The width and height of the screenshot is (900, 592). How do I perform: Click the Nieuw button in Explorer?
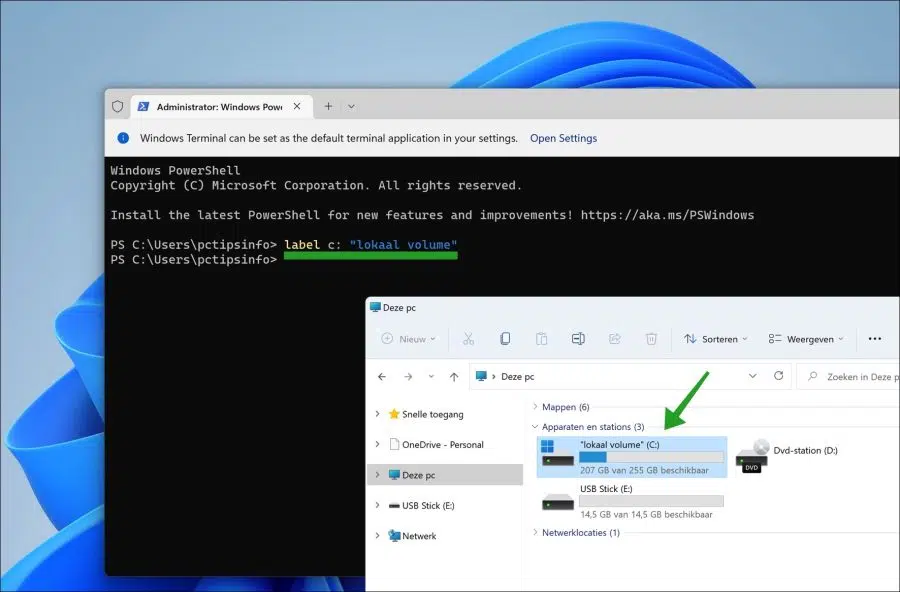(409, 339)
